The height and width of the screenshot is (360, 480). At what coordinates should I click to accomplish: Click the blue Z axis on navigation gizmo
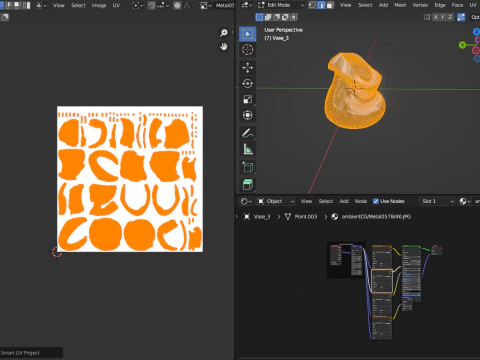click(x=476, y=32)
